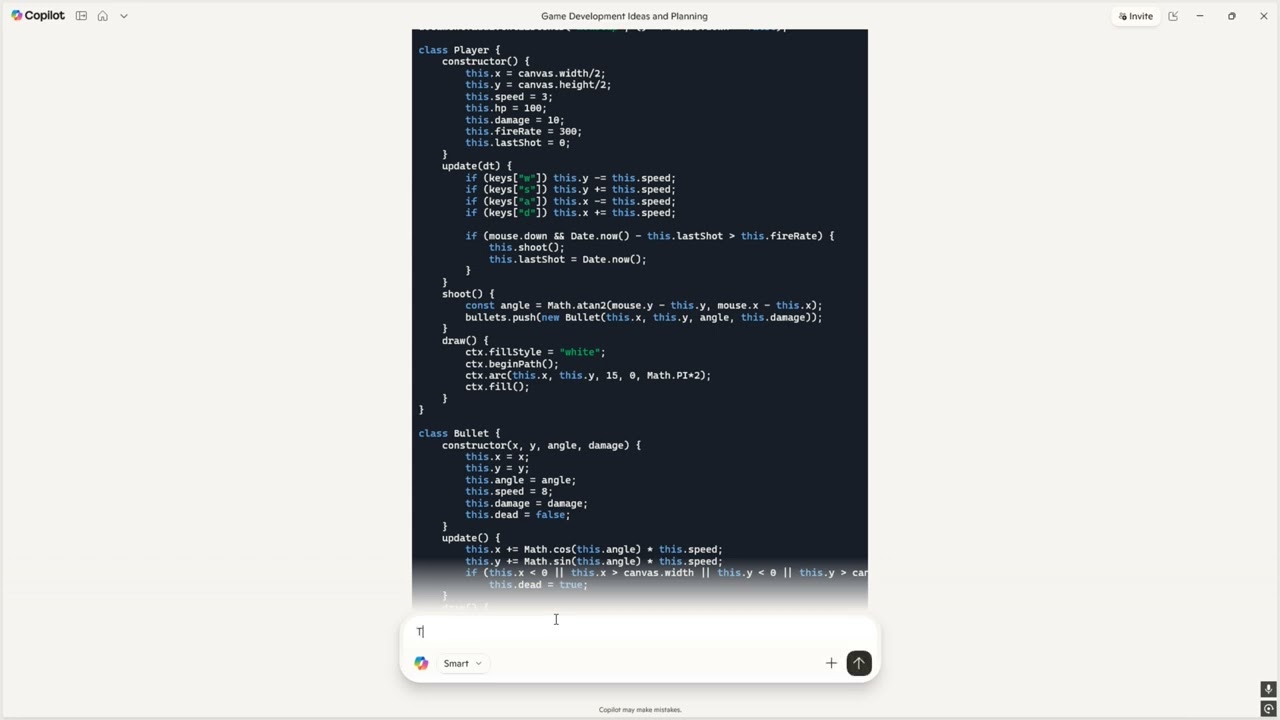Click the 'class Bullet {' code line
Screen dimensions: 1280x720
[x=459, y=433]
